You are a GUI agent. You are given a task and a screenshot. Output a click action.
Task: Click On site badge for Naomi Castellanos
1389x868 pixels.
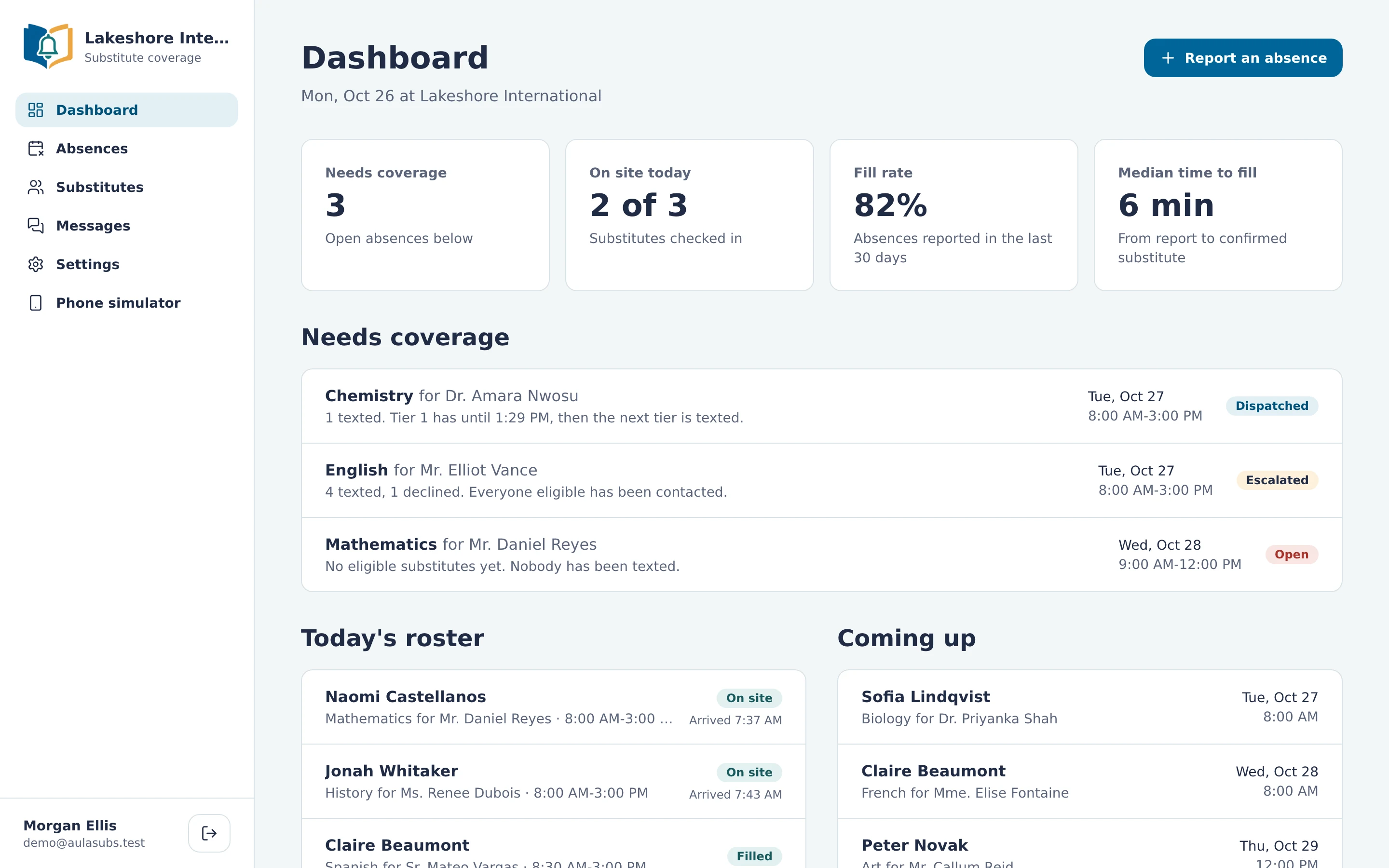(x=749, y=698)
